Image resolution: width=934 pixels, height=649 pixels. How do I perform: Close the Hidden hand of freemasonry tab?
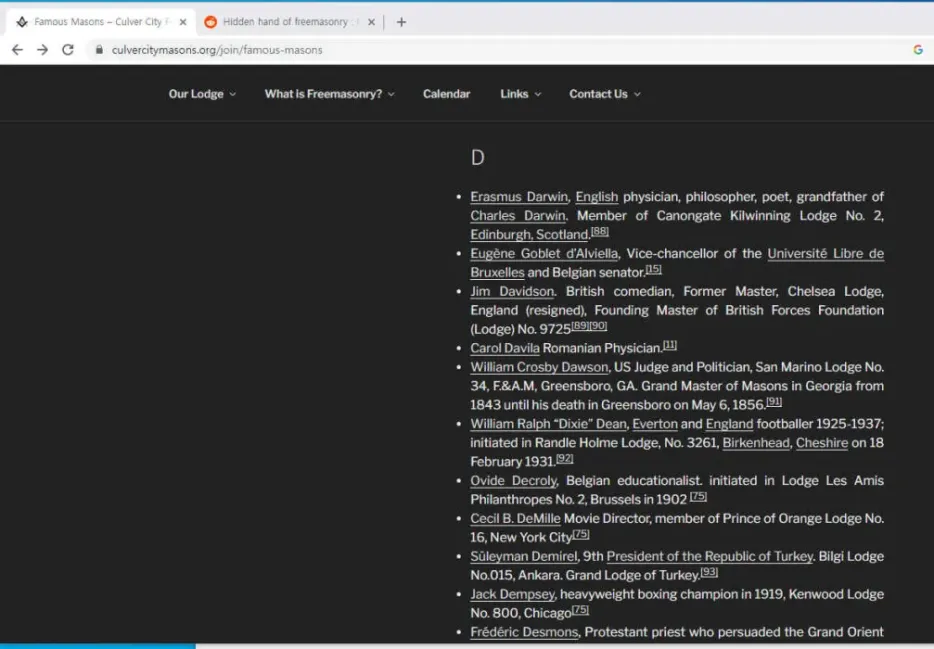click(x=371, y=22)
